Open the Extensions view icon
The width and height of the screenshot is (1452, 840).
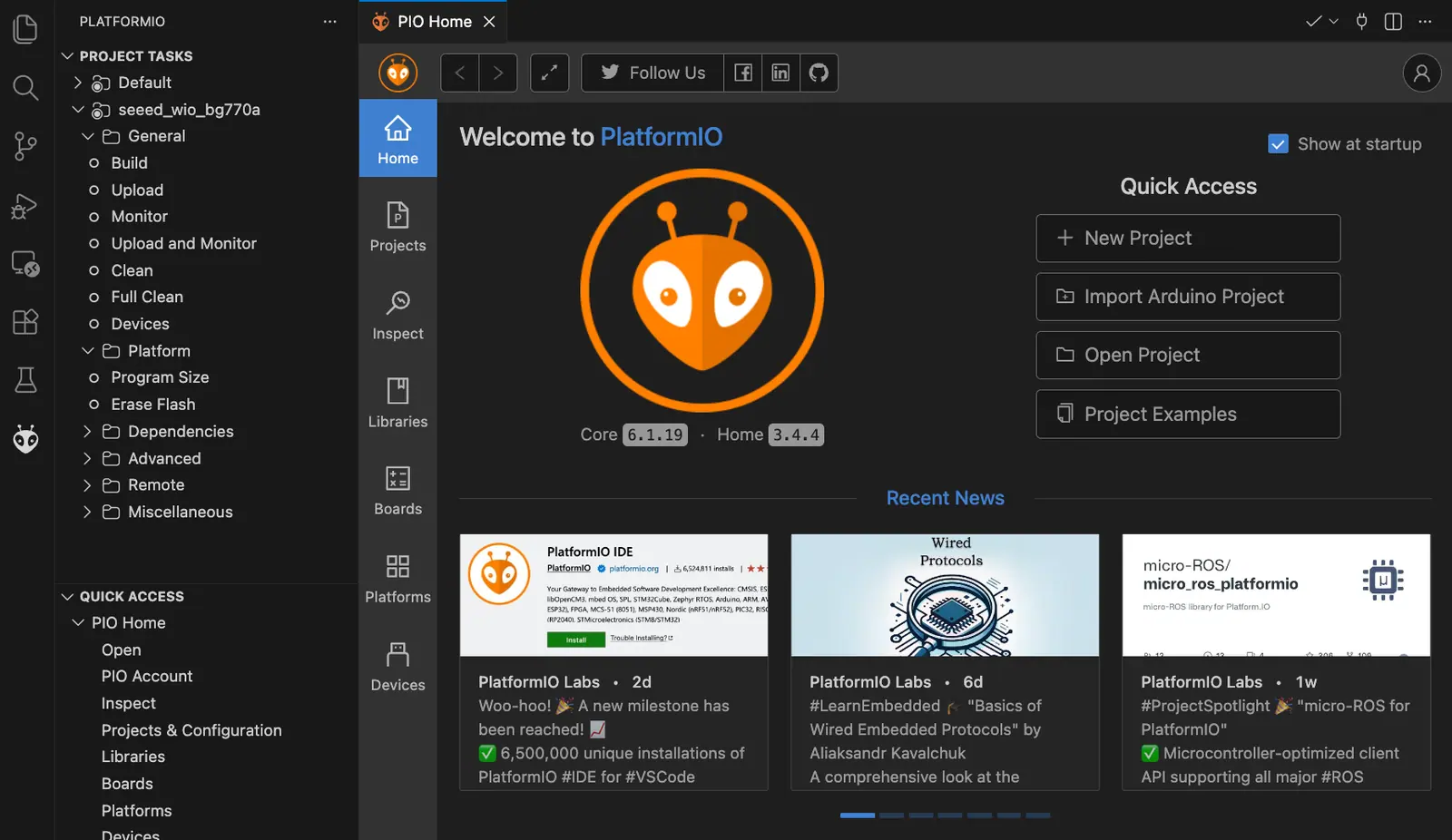pyautogui.click(x=25, y=322)
